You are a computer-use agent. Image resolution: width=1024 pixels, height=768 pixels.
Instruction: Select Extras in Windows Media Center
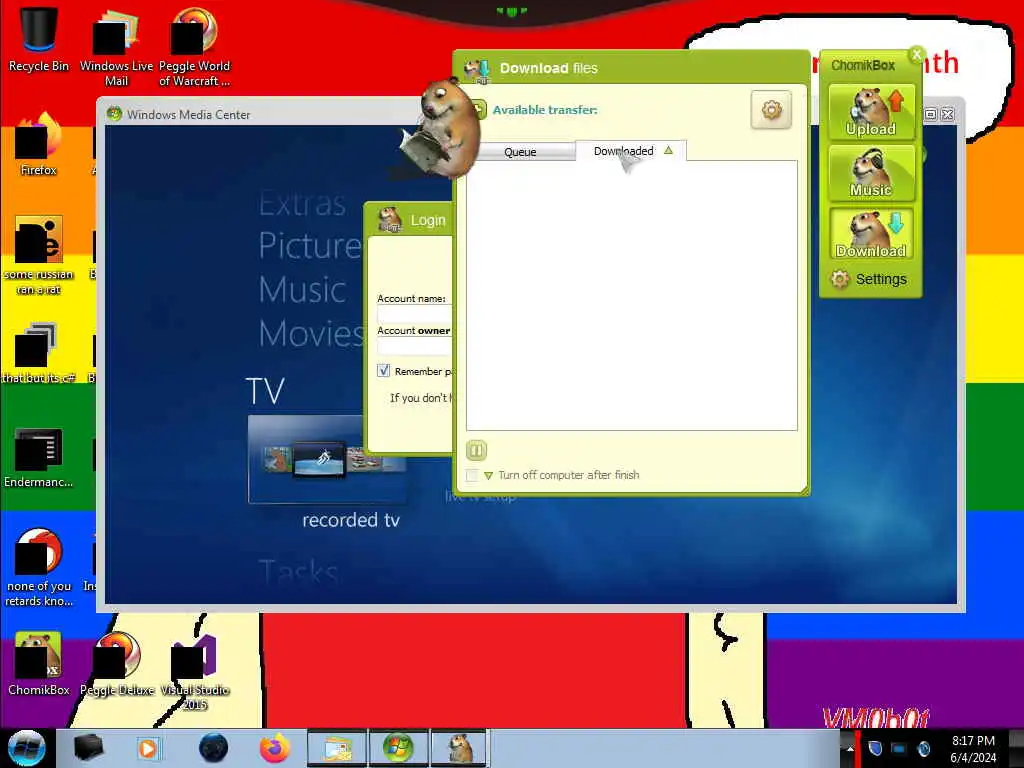coord(302,203)
